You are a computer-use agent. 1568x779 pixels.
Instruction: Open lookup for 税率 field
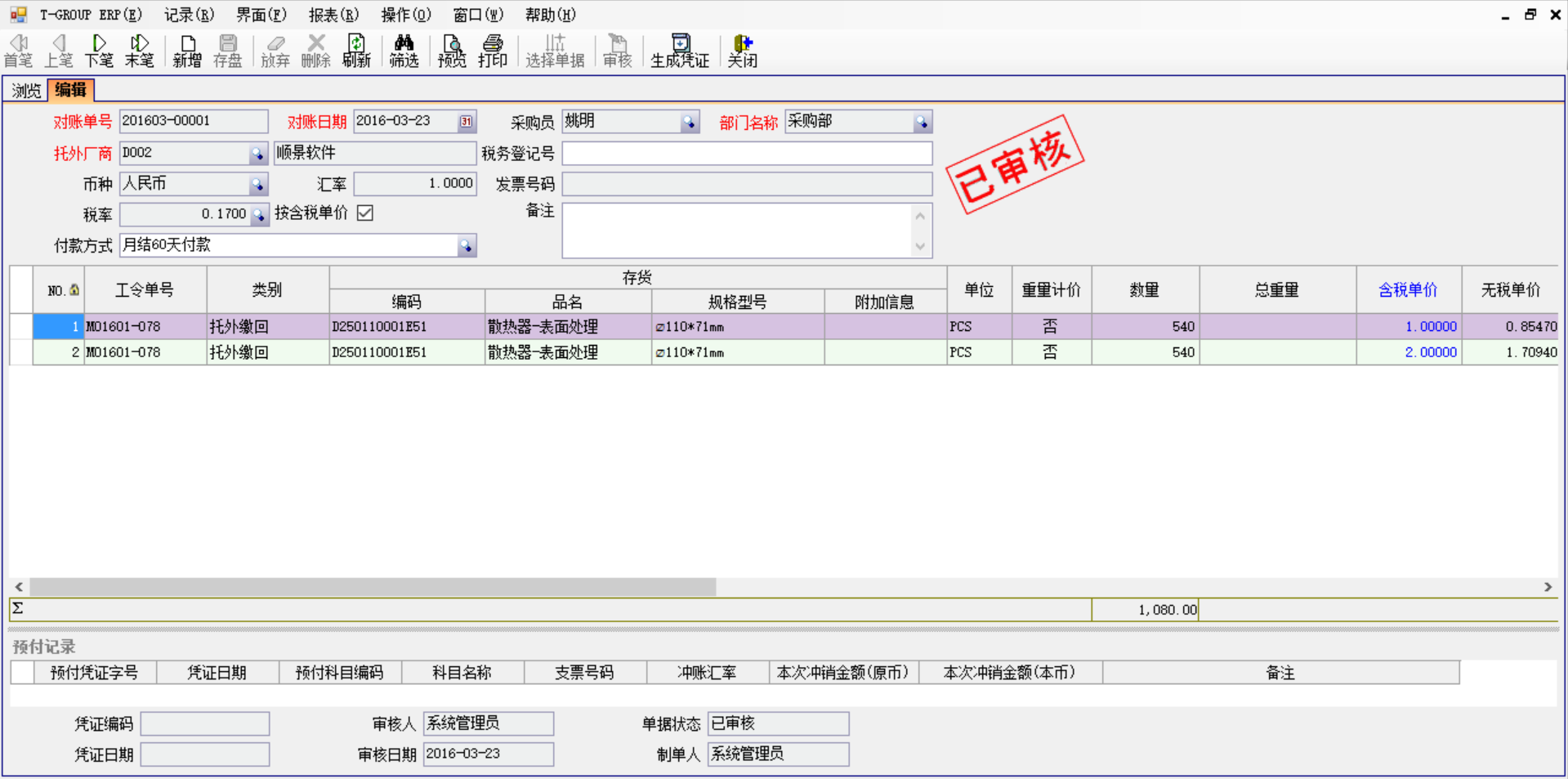258,215
